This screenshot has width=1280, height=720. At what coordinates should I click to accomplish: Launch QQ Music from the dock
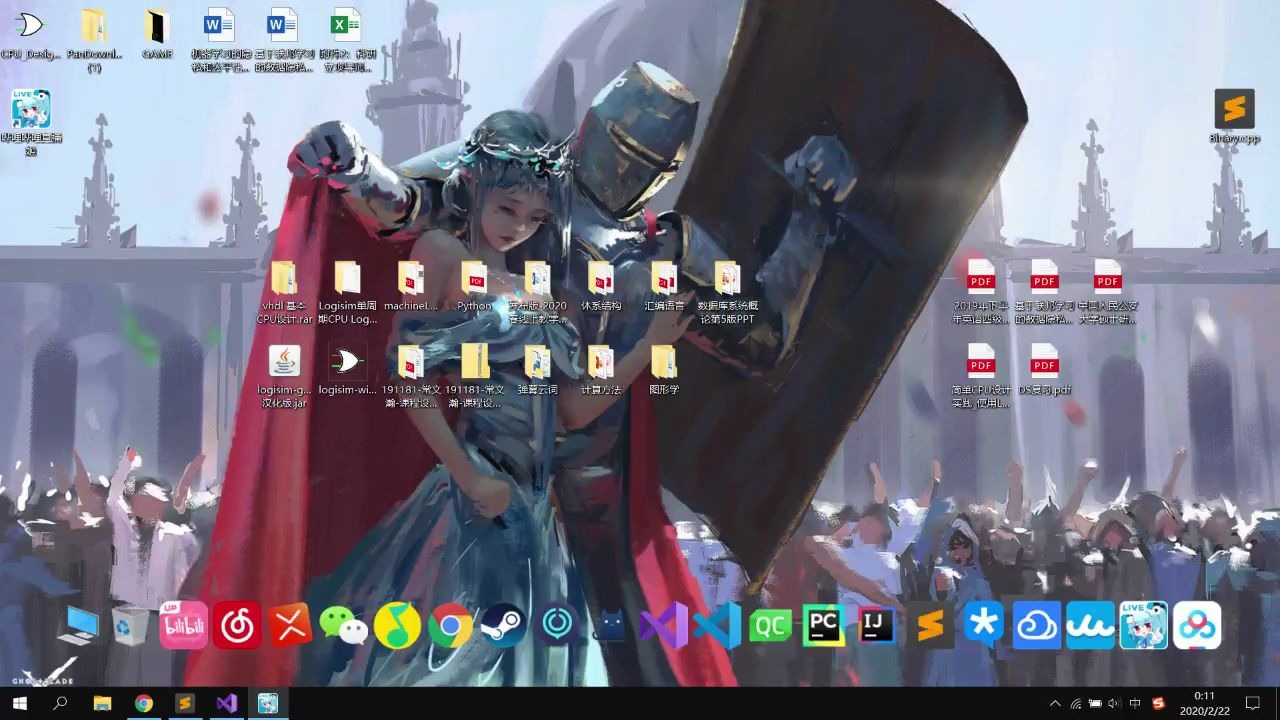point(397,625)
